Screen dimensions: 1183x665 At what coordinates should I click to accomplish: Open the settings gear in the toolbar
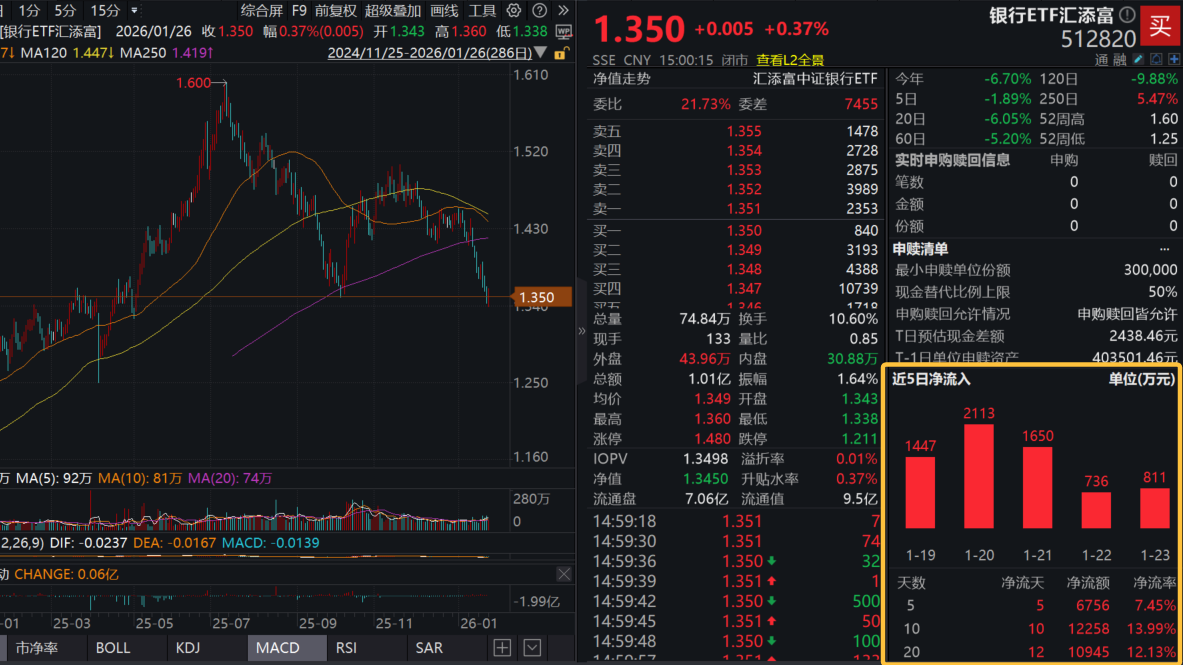pyautogui.click(x=514, y=10)
